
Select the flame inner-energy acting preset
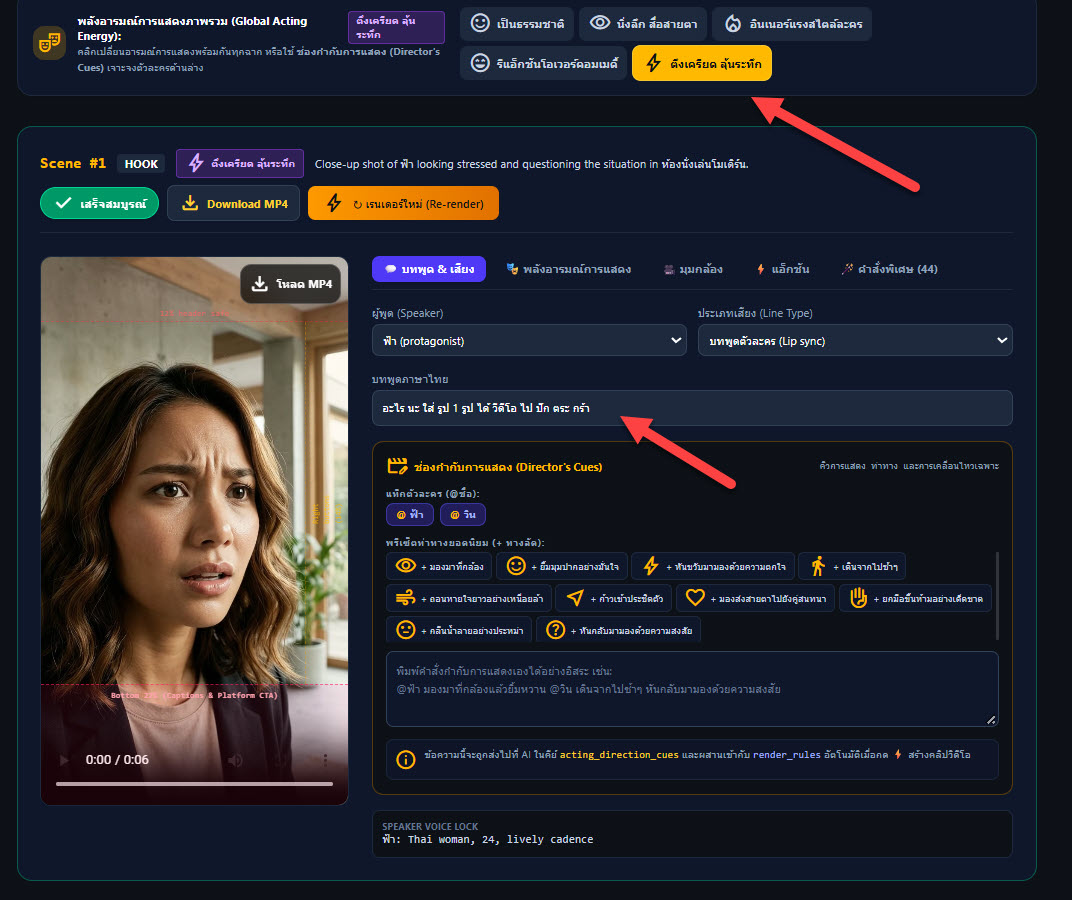792,24
